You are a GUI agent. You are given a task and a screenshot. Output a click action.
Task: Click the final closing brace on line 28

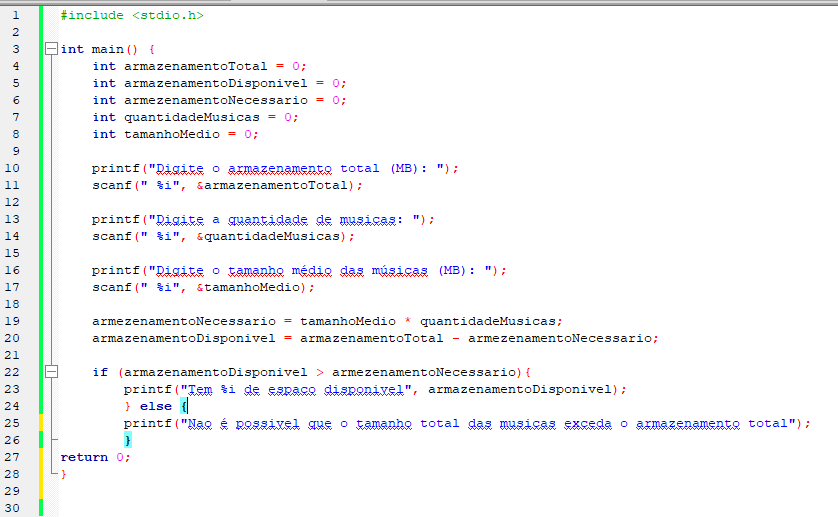point(64,474)
